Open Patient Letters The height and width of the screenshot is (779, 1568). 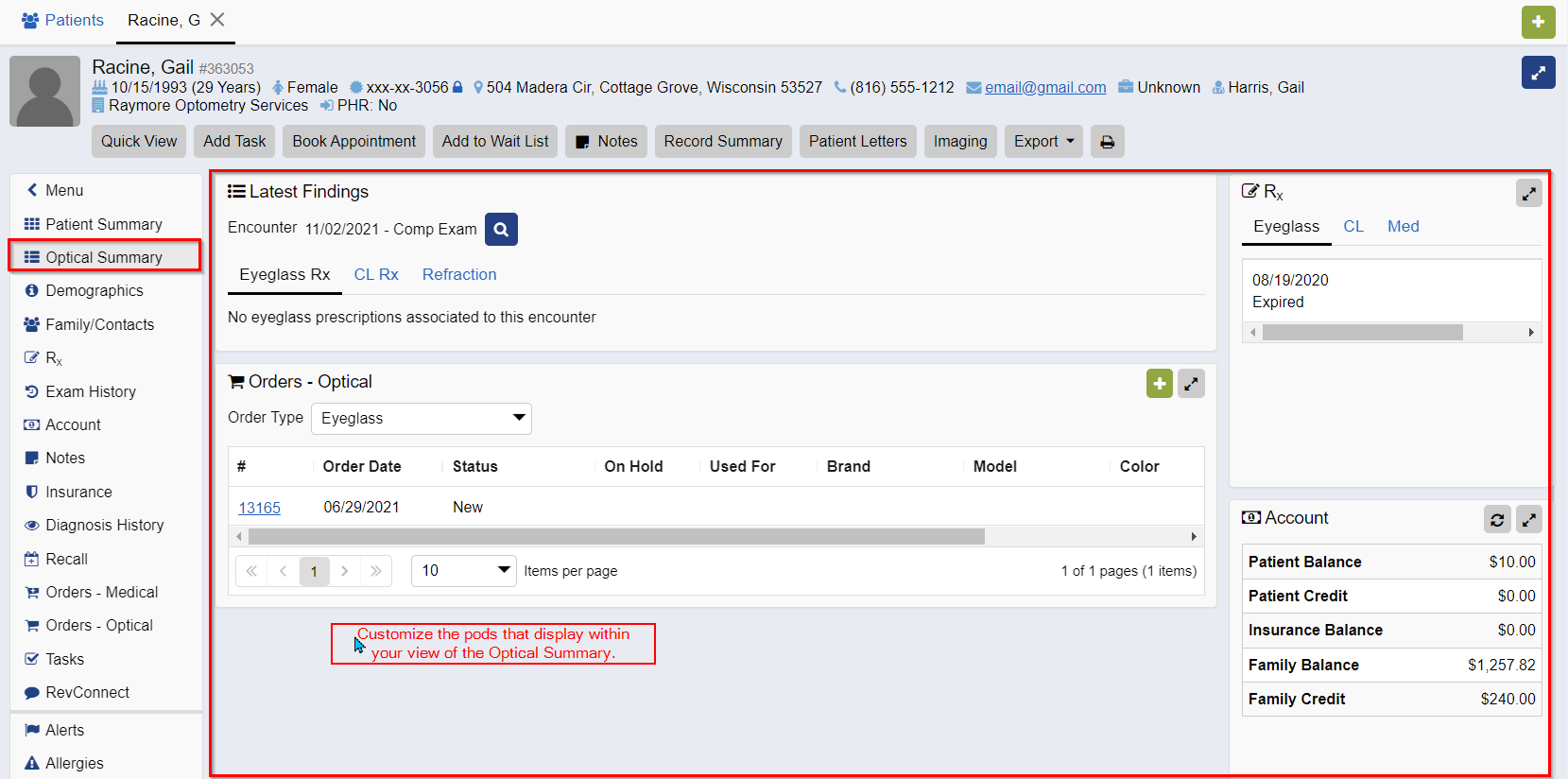(857, 142)
